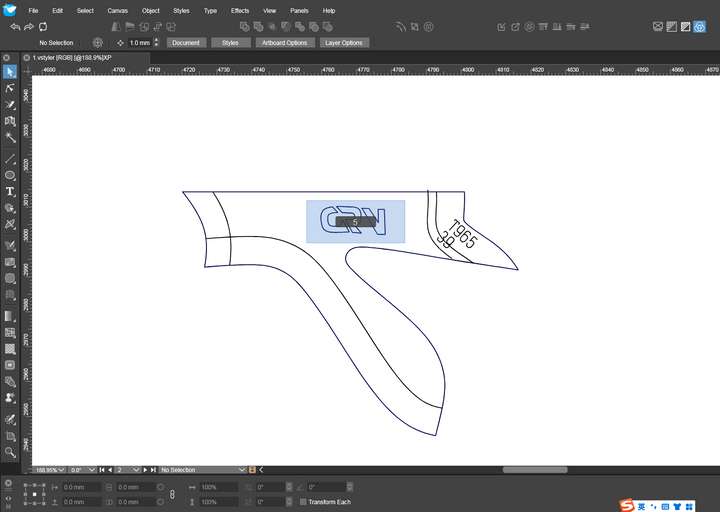Go to the last artboard
The height and width of the screenshot is (512, 720).
pos(153,470)
